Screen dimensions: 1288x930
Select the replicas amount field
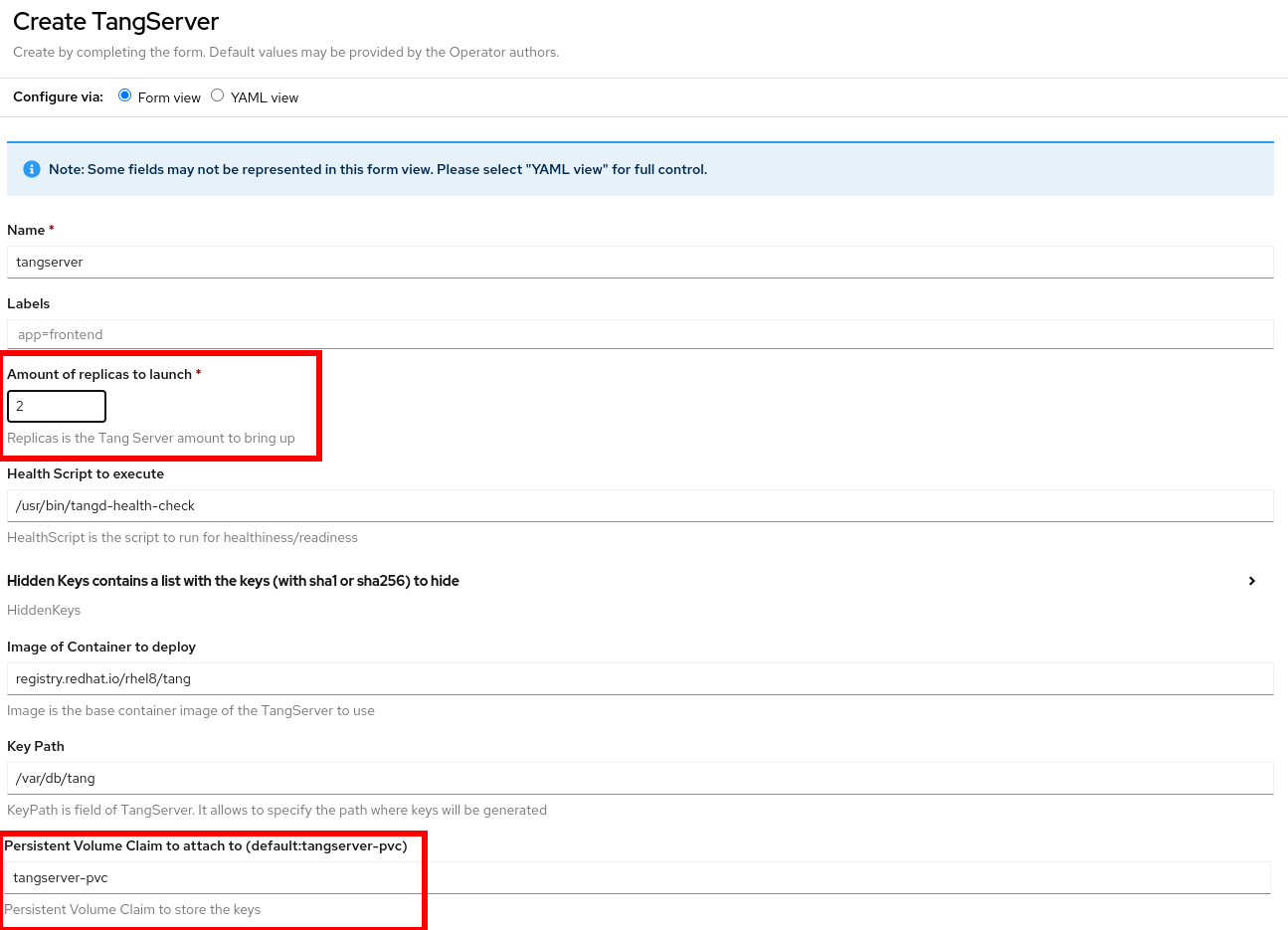[x=57, y=406]
